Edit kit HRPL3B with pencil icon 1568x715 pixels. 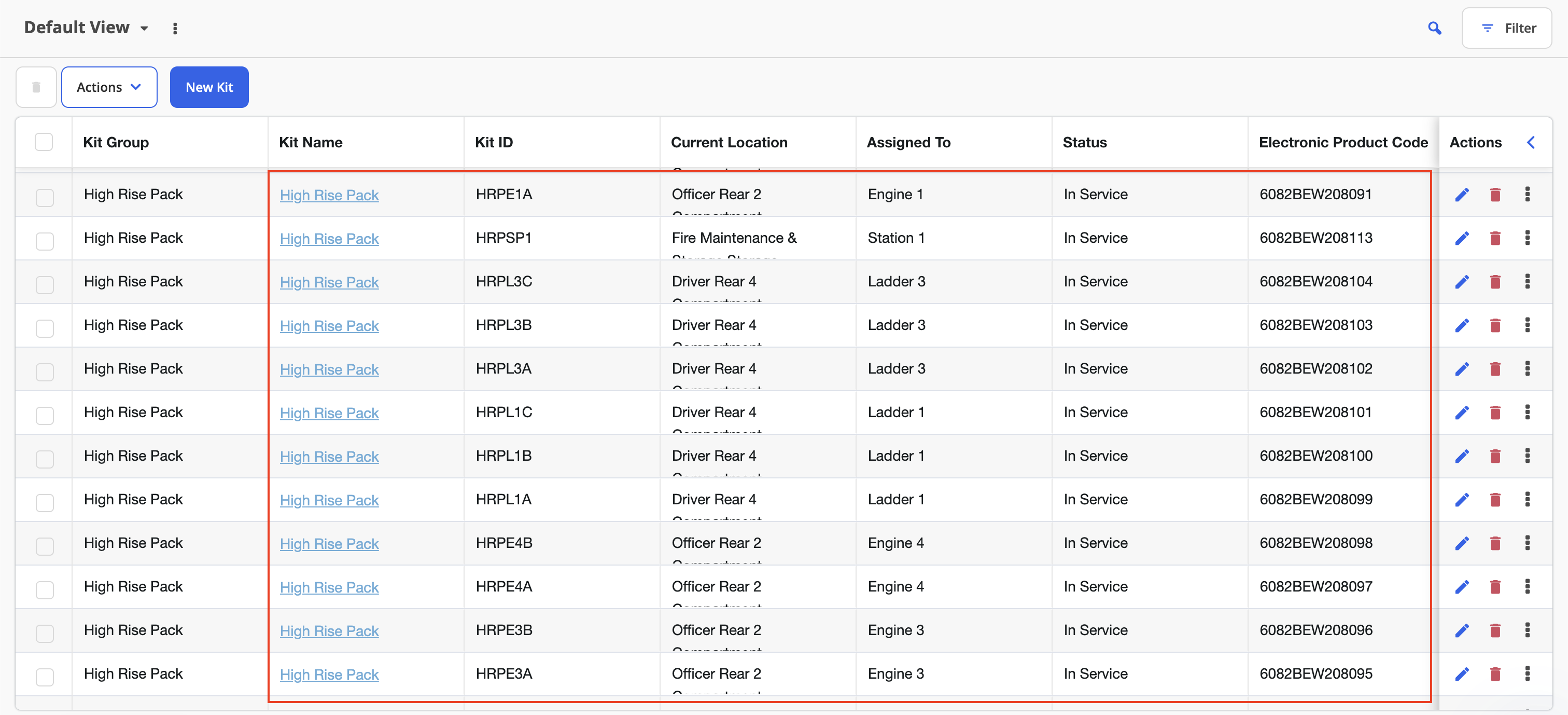coord(1462,326)
